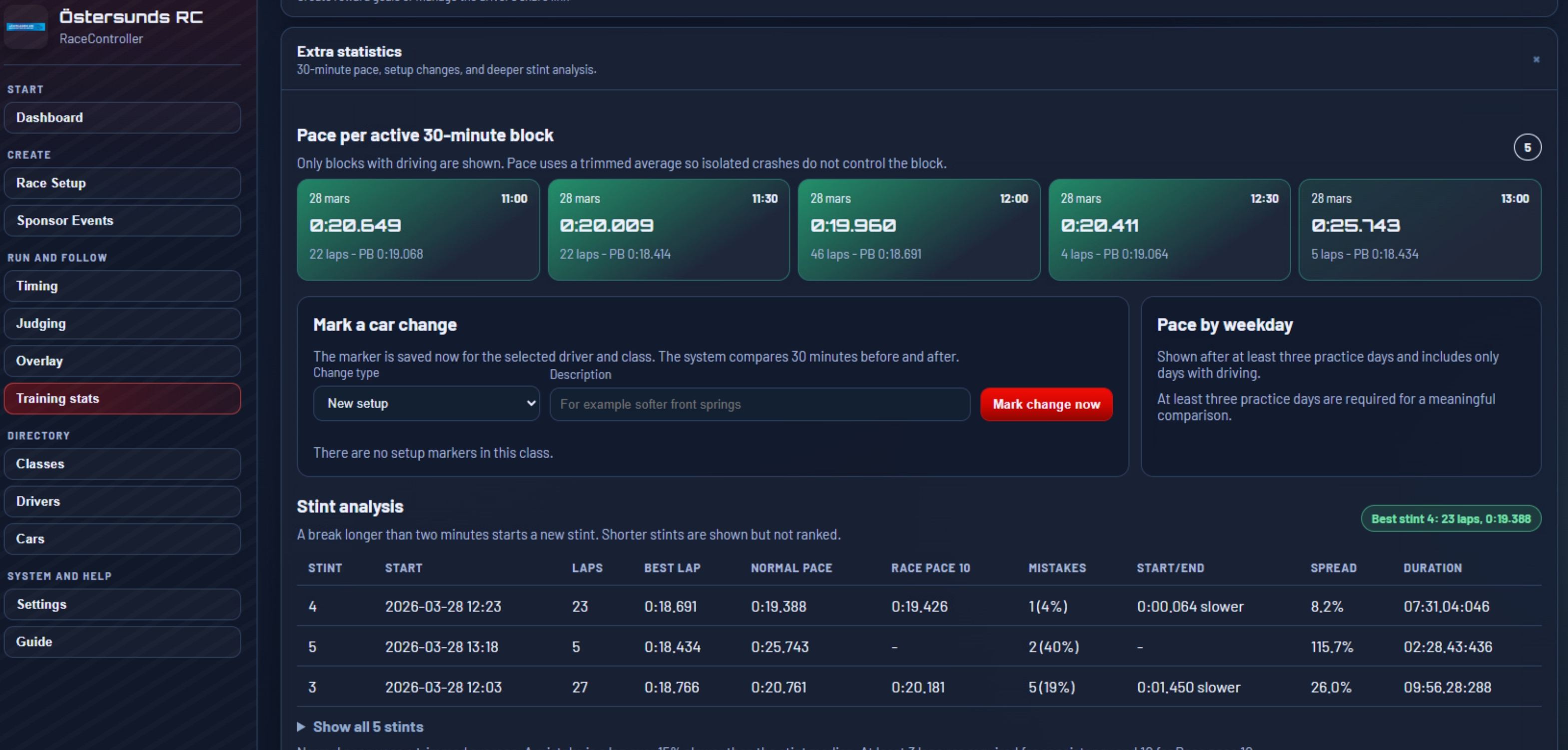Click the SPREAD column header

pyautogui.click(x=1334, y=568)
